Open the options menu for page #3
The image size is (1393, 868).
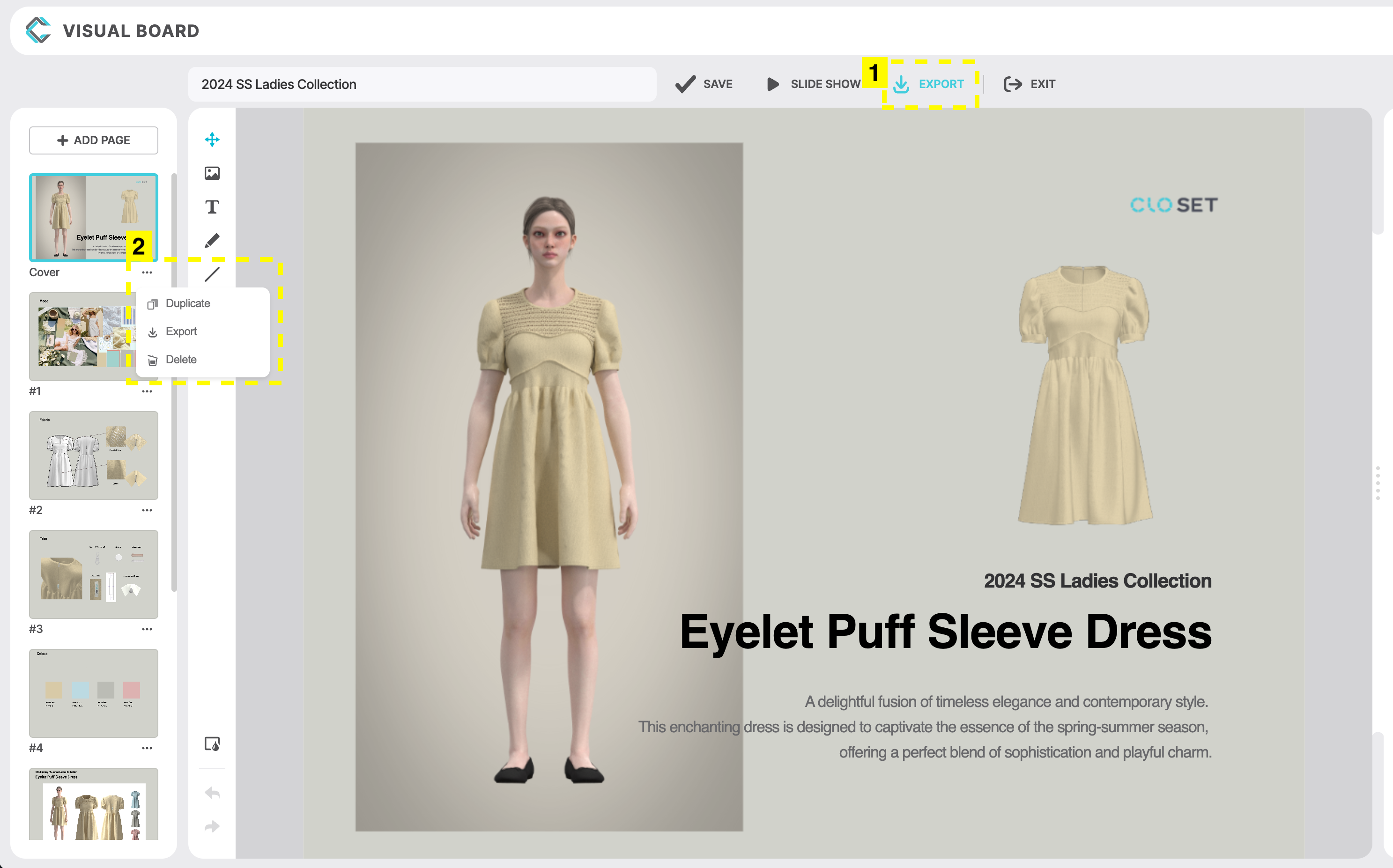coord(148,629)
